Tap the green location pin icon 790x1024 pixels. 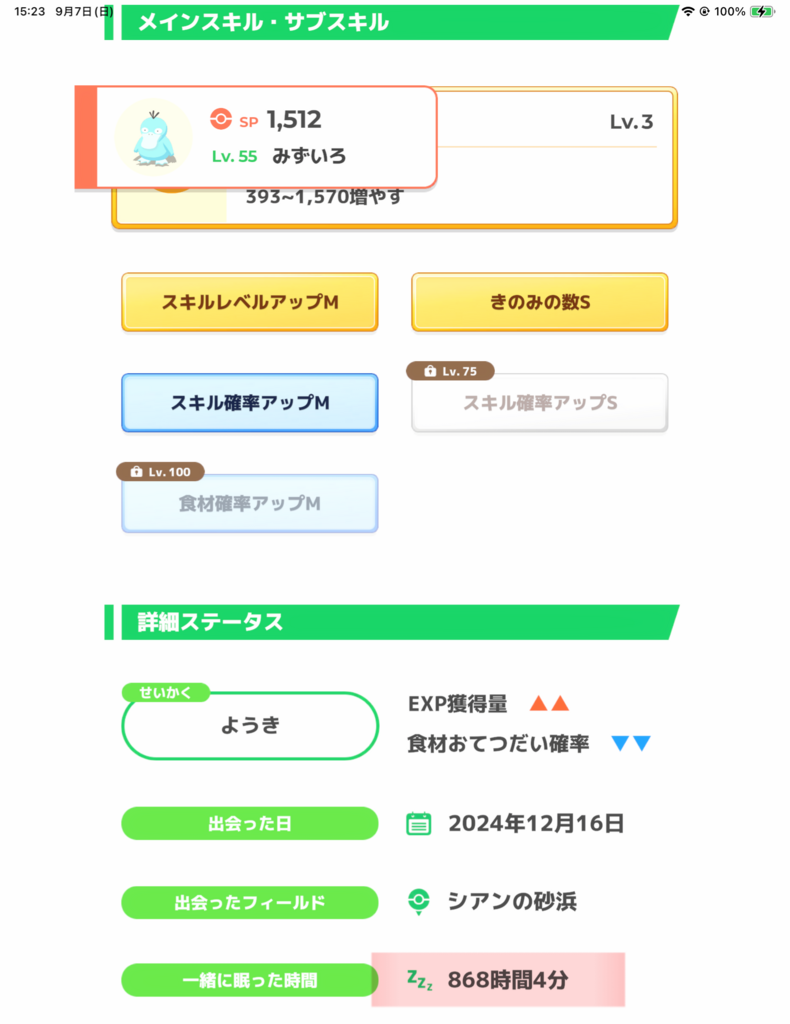pos(419,902)
